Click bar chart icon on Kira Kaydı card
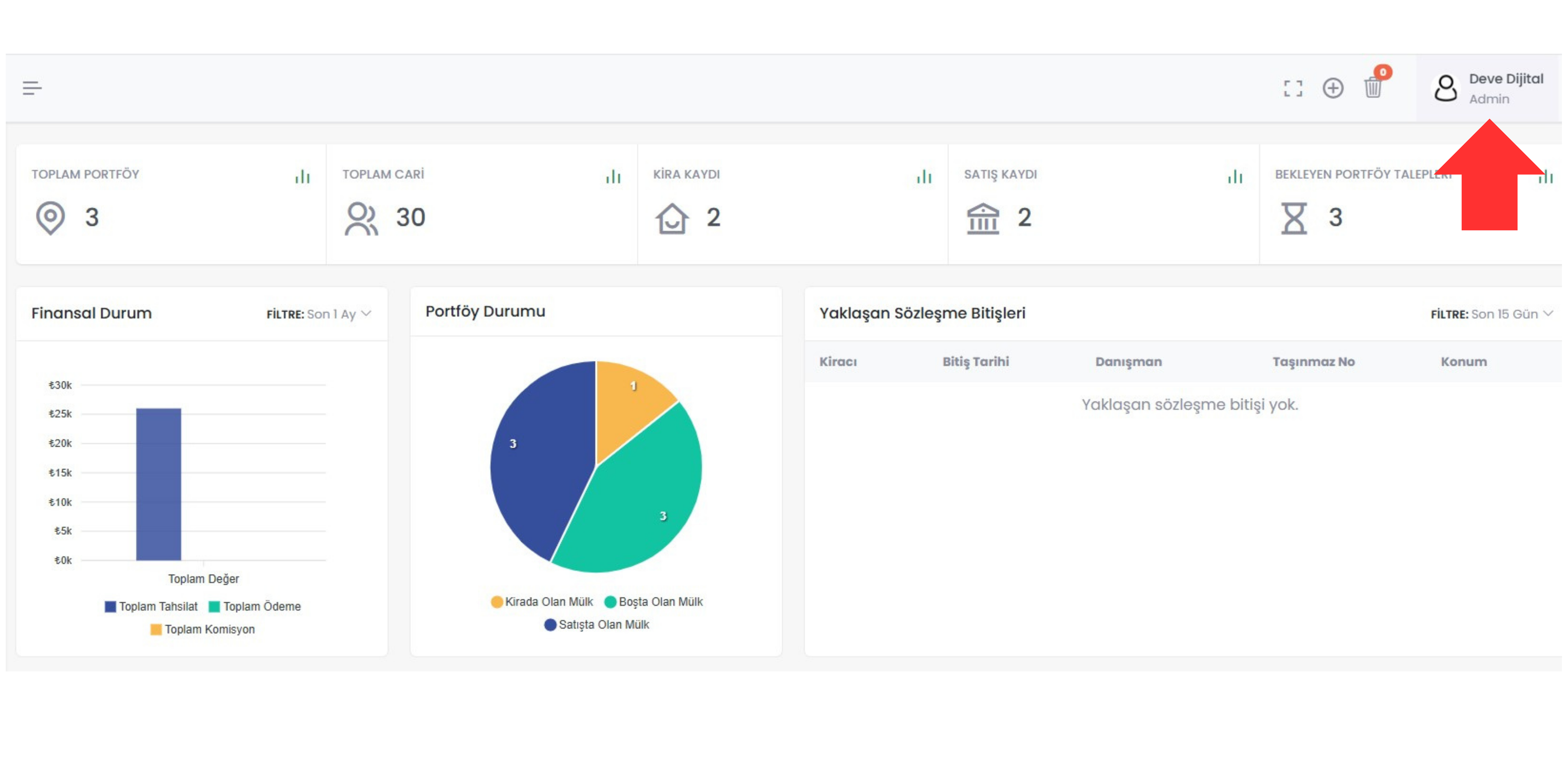 (924, 177)
